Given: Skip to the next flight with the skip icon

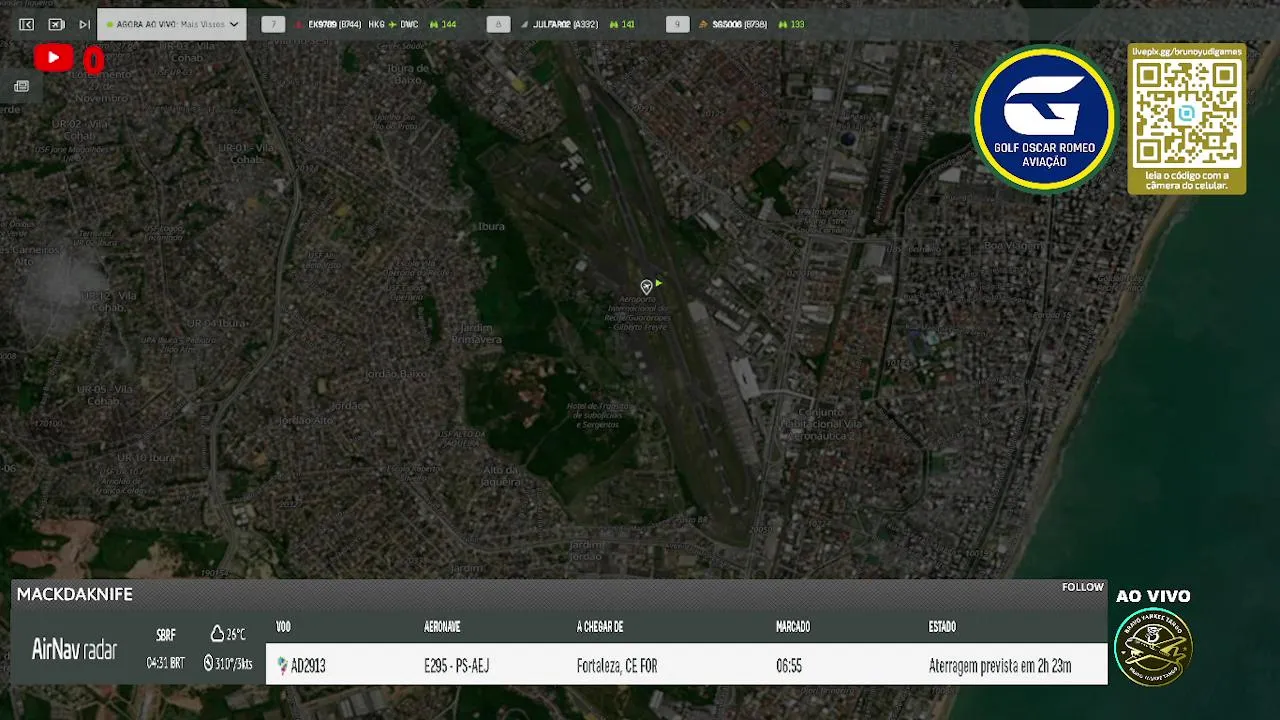Looking at the screenshot, I should tap(84, 24).
